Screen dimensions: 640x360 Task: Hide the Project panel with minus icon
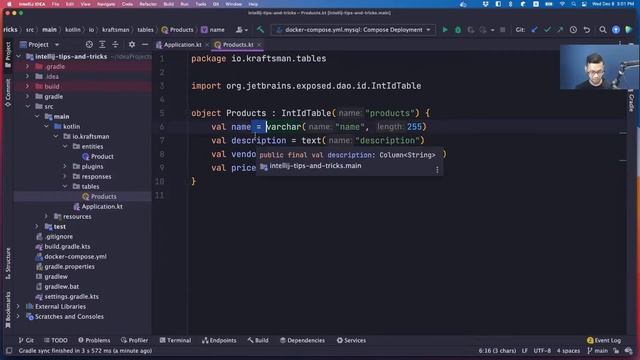pos(145,44)
